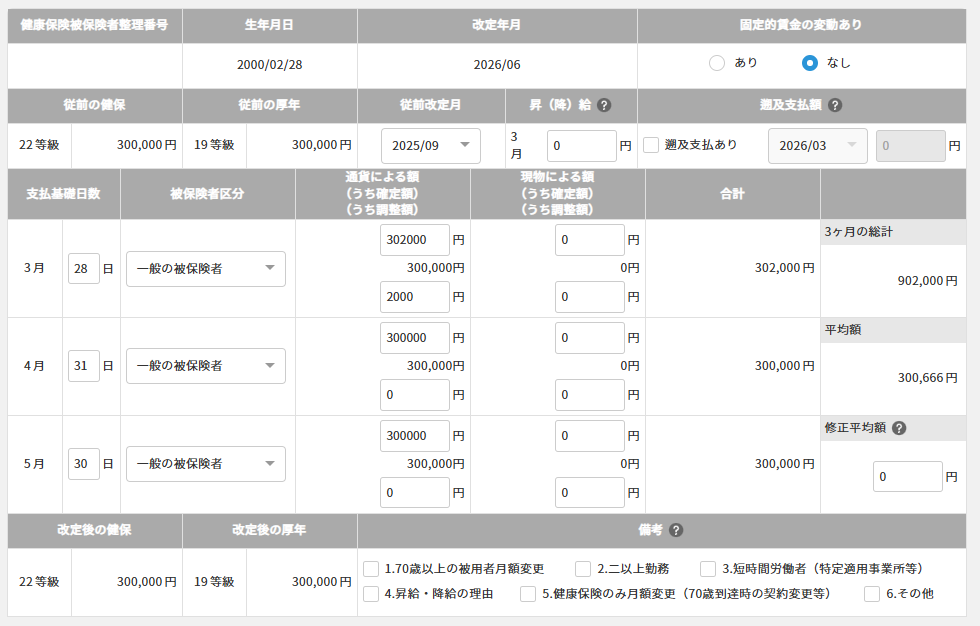
Task: Click the 5月 currency adjustment field
Action: (x=414, y=493)
